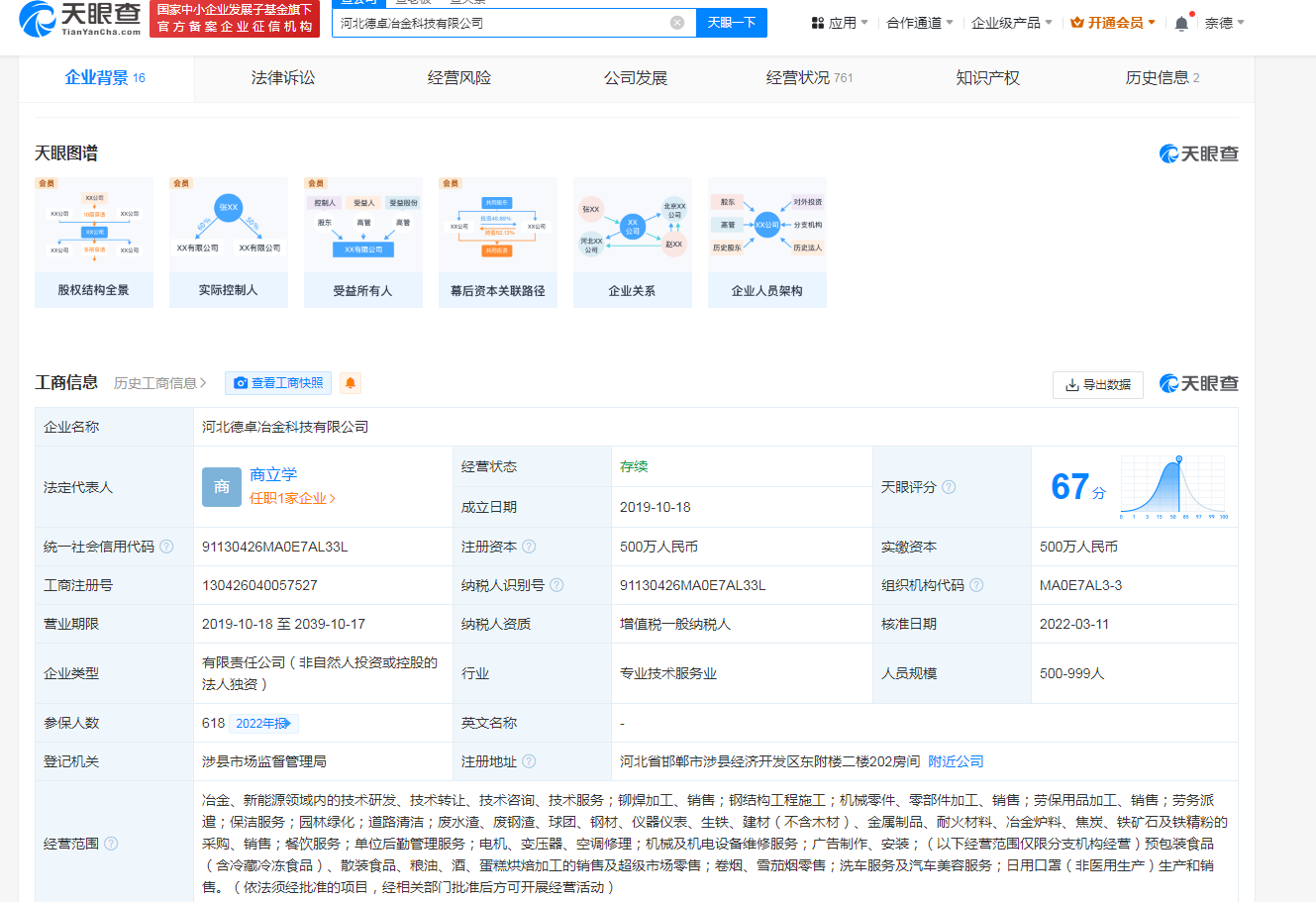Open the 开通会员 dropdown
Screen dimensions: 1316x902
click(1113, 23)
